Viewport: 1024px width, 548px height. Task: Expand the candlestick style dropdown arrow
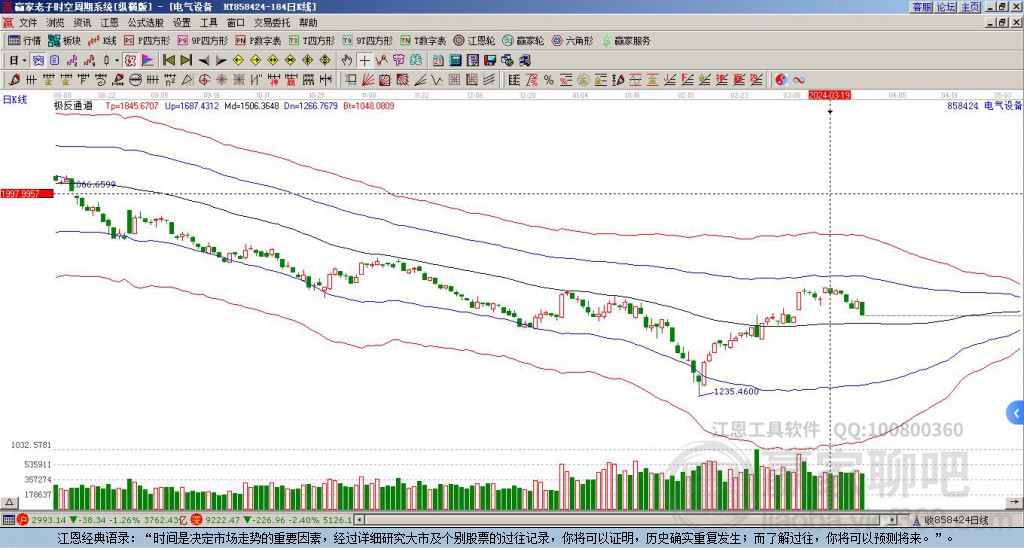(117, 61)
